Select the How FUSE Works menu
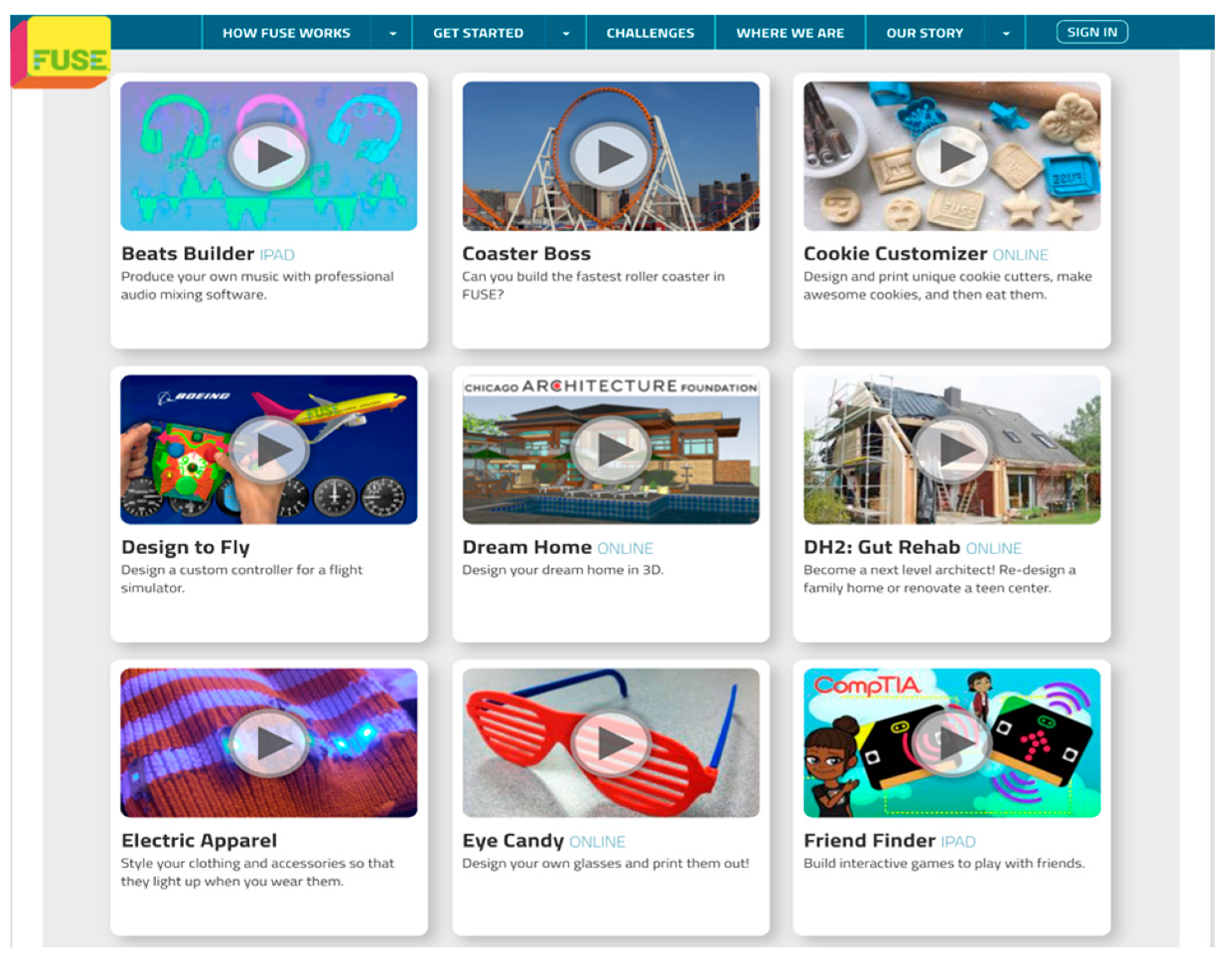 tap(286, 33)
